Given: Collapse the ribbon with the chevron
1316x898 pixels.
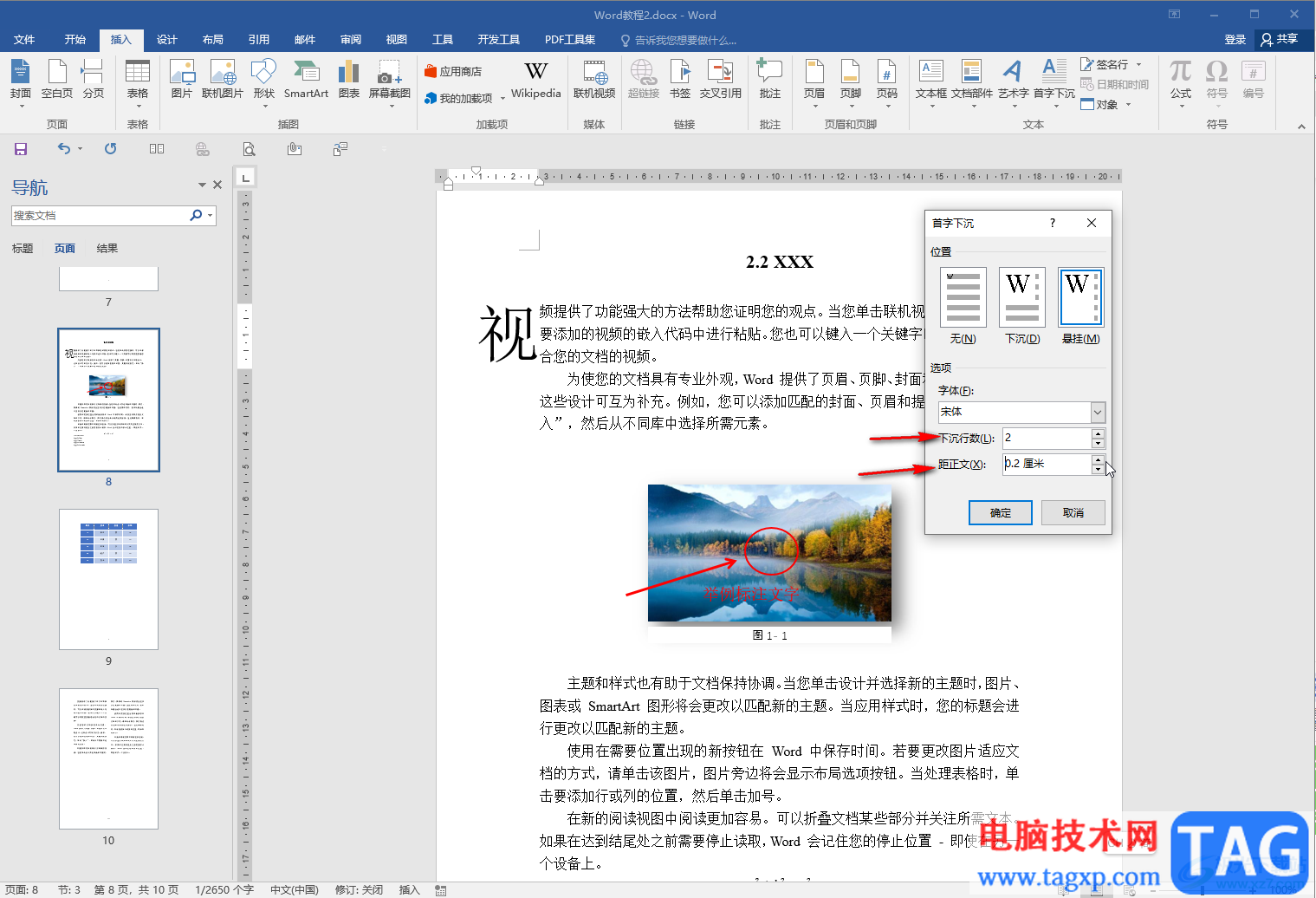Looking at the screenshot, I should (1301, 127).
